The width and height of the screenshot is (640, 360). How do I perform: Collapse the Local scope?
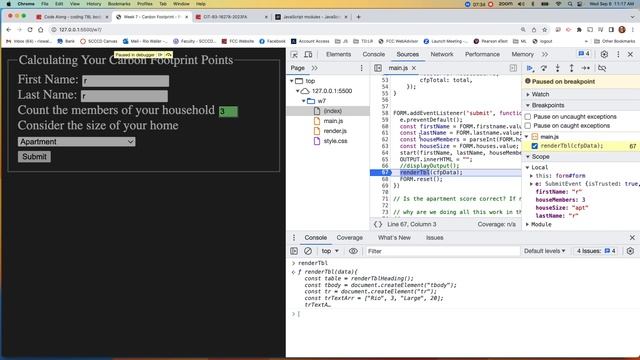click(537, 167)
